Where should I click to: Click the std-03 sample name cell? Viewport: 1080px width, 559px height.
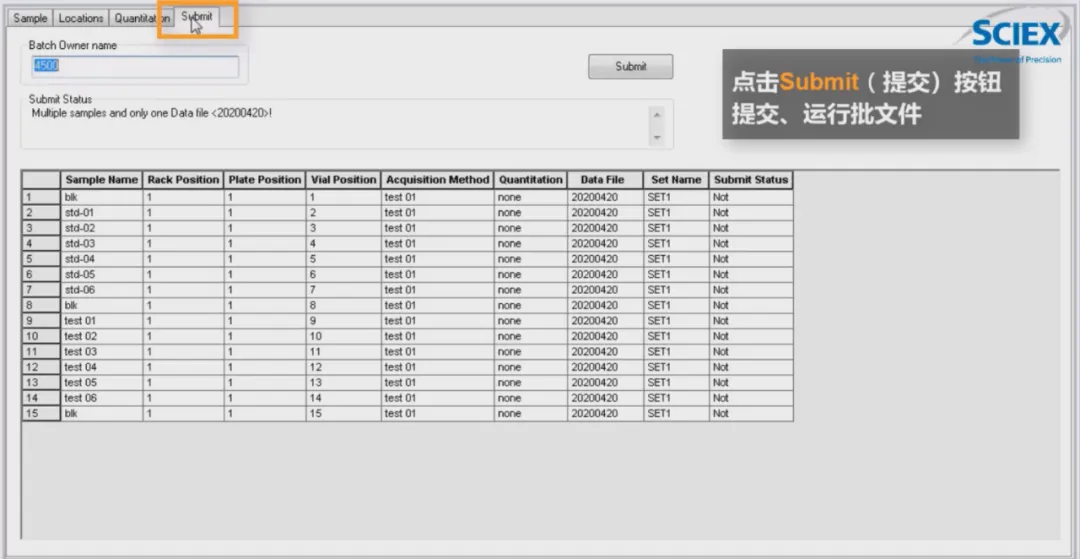(x=102, y=243)
